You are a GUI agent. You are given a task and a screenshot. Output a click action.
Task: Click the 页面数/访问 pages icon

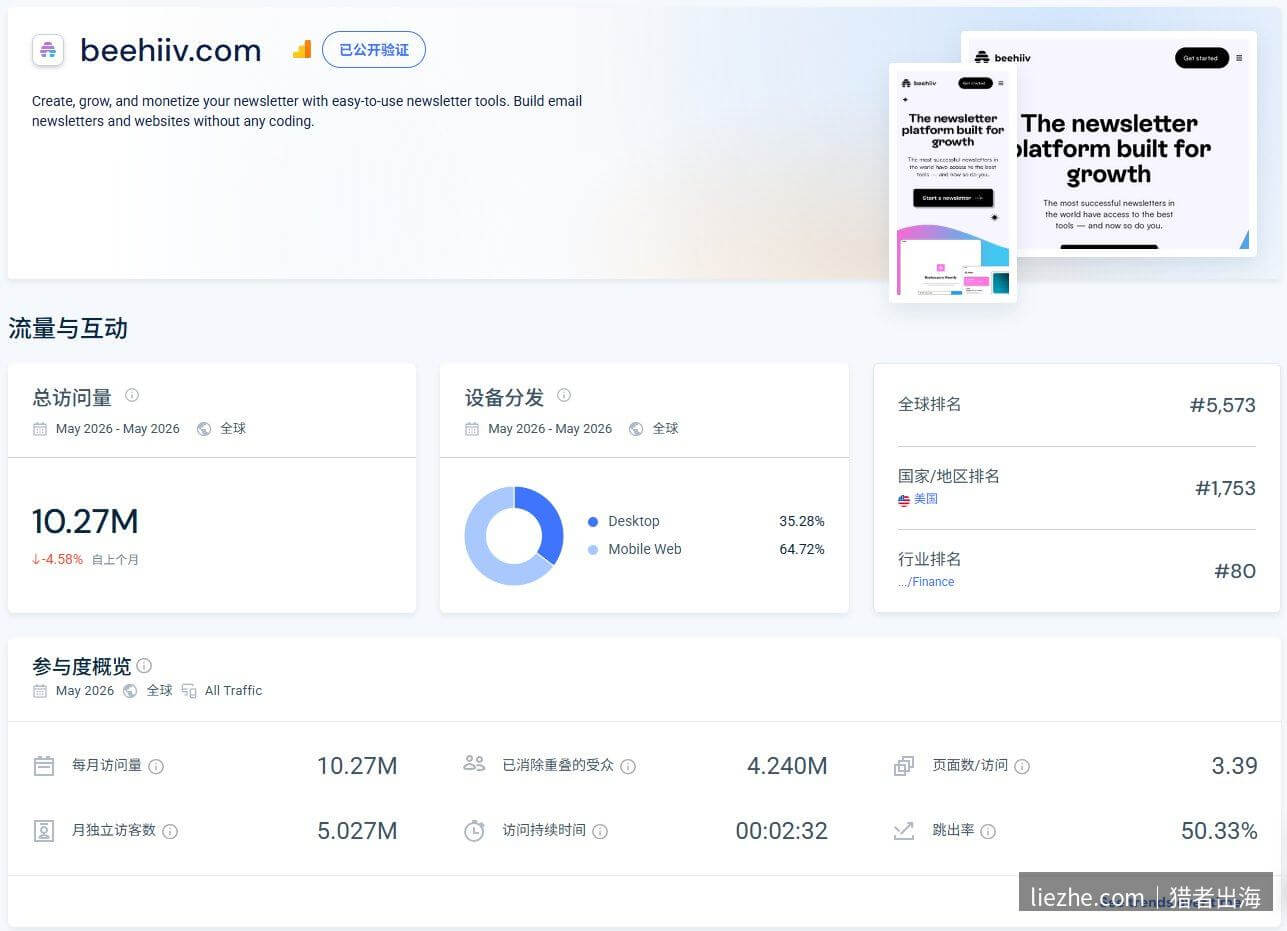pyautogui.click(x=904, y=766)
